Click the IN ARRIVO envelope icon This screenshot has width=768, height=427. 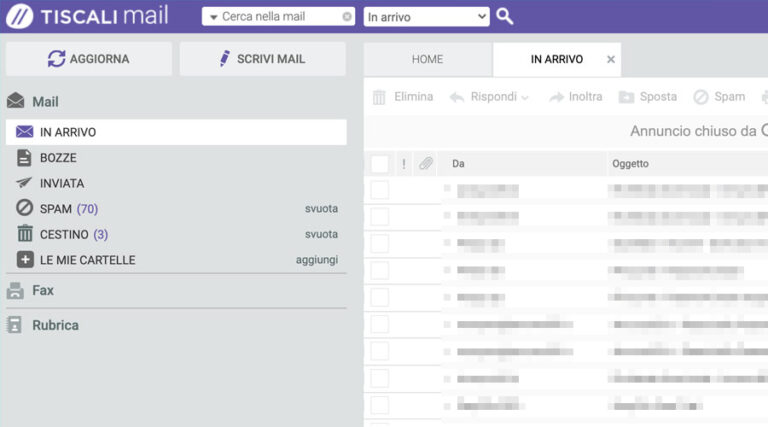coord(24,132)
